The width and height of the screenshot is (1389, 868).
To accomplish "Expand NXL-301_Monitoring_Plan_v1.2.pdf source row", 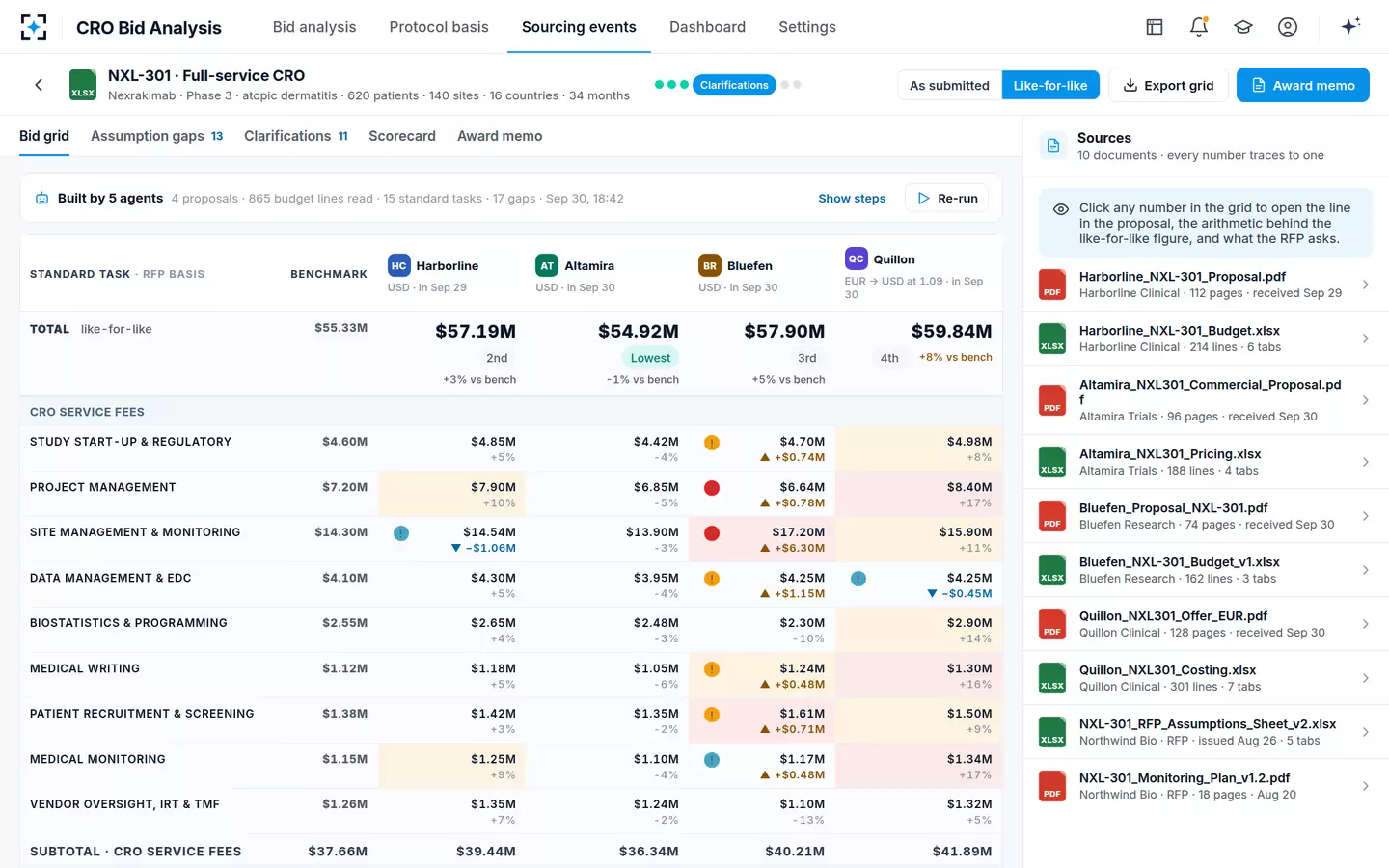I will click(1206, 786).
